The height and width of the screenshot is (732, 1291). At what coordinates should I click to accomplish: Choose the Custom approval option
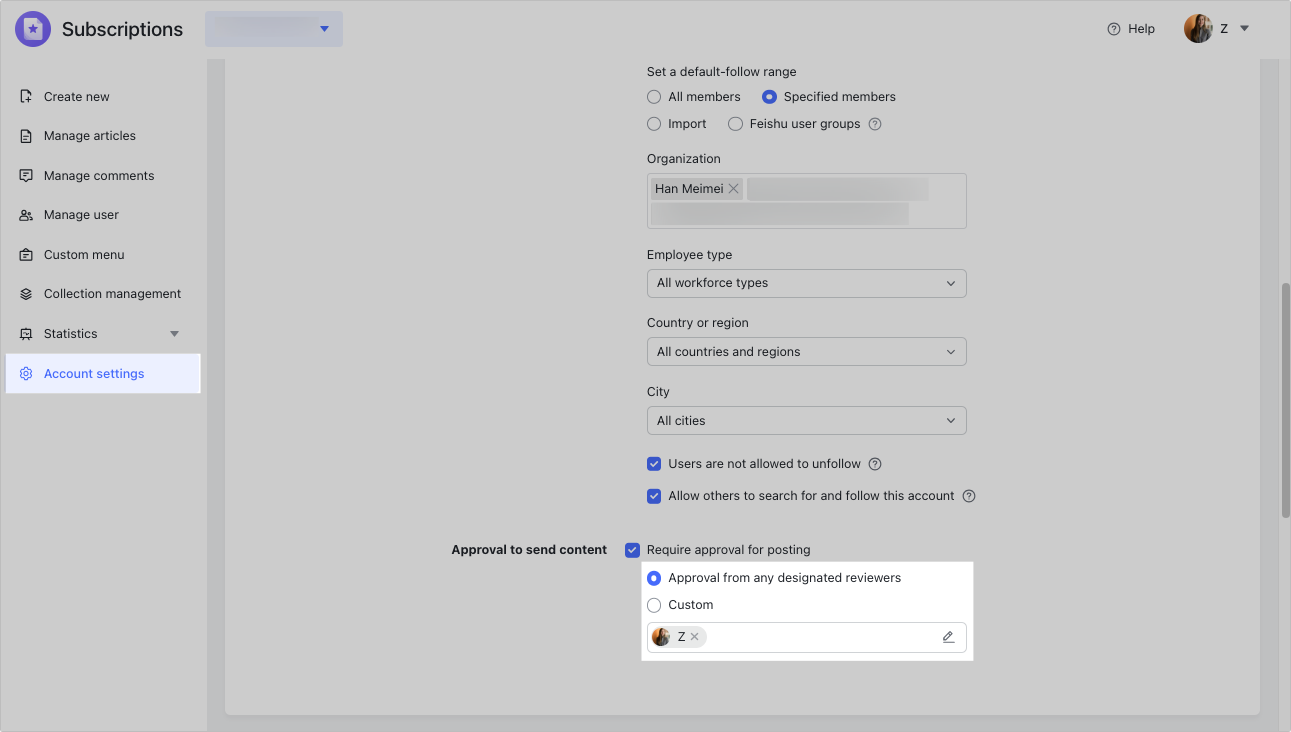tap(653, 604)
